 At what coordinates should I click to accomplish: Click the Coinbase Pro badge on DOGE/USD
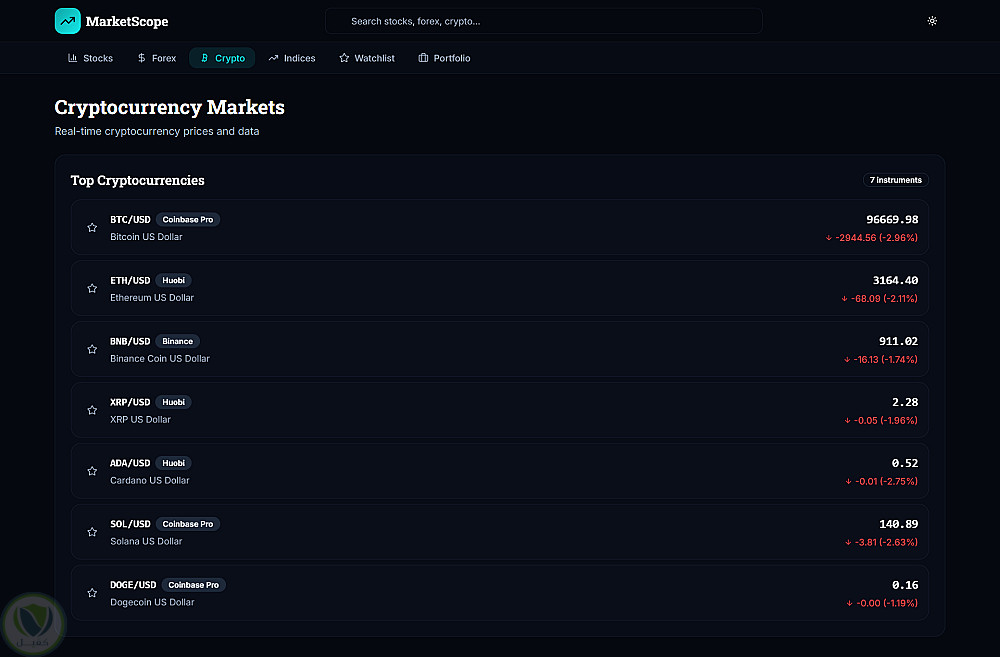pos(193,585)
